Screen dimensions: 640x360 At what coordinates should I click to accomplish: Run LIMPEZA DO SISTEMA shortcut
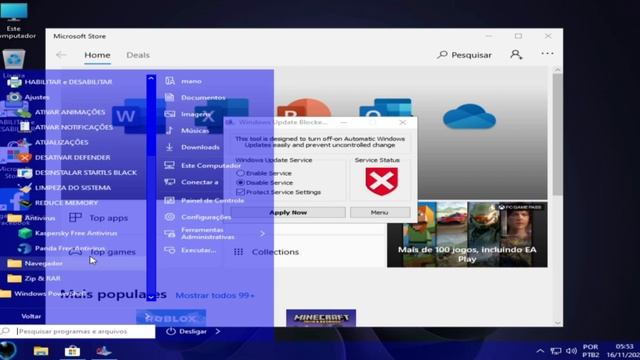(64, 188)
